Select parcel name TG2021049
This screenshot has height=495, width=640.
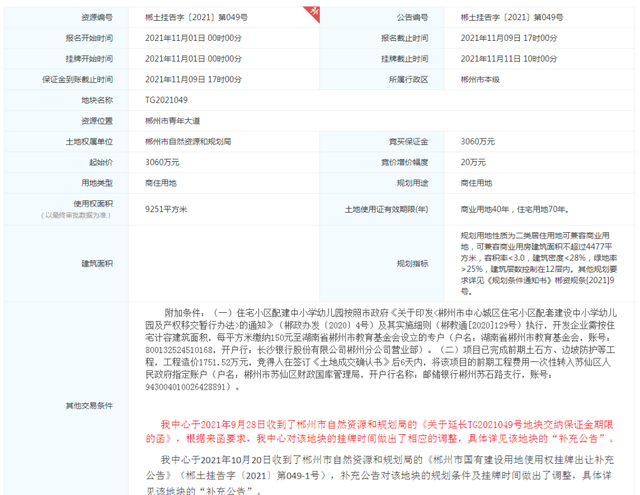click(167, 100)
